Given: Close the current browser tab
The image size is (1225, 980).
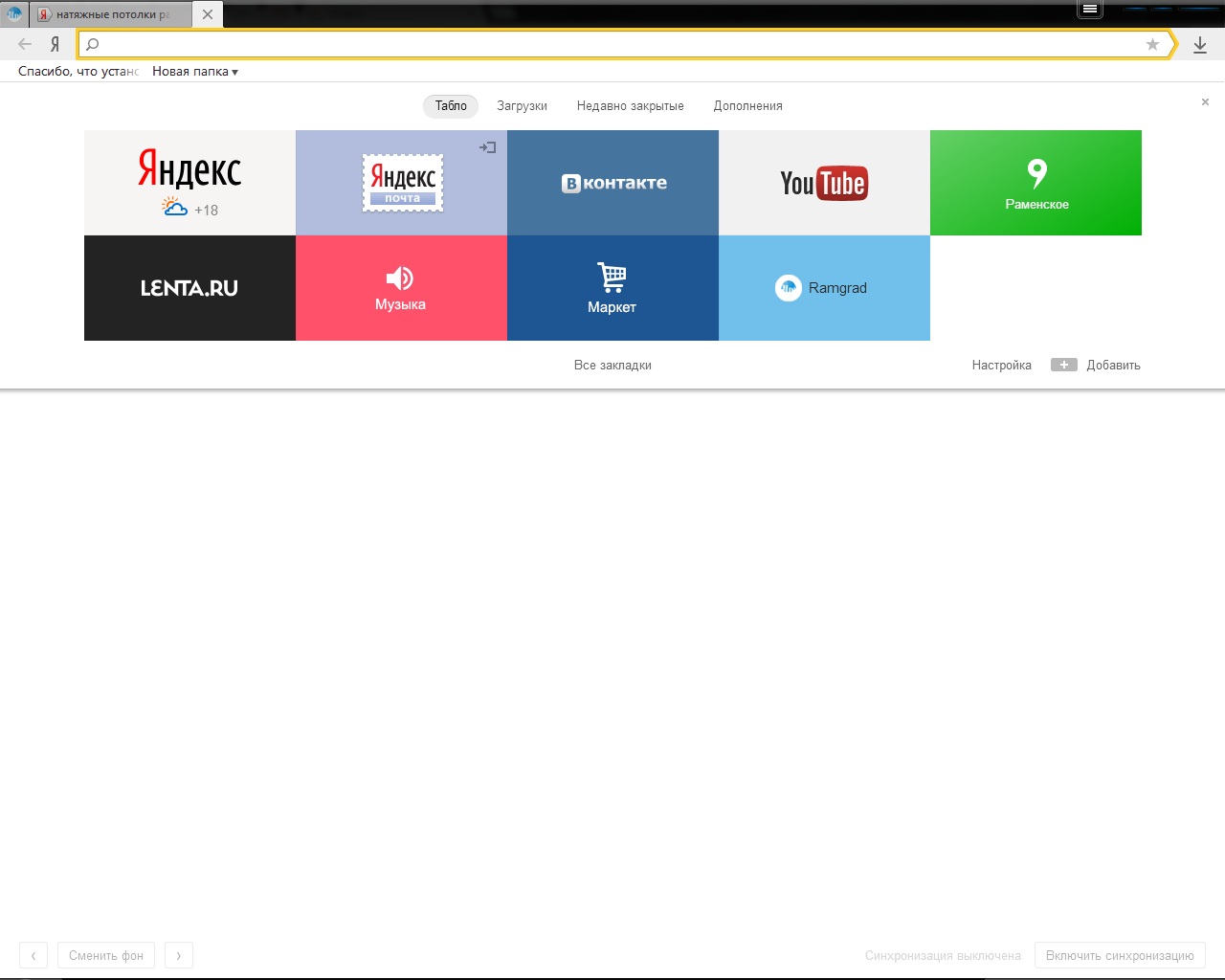Looking at the screenshot, I should (208, 14).
